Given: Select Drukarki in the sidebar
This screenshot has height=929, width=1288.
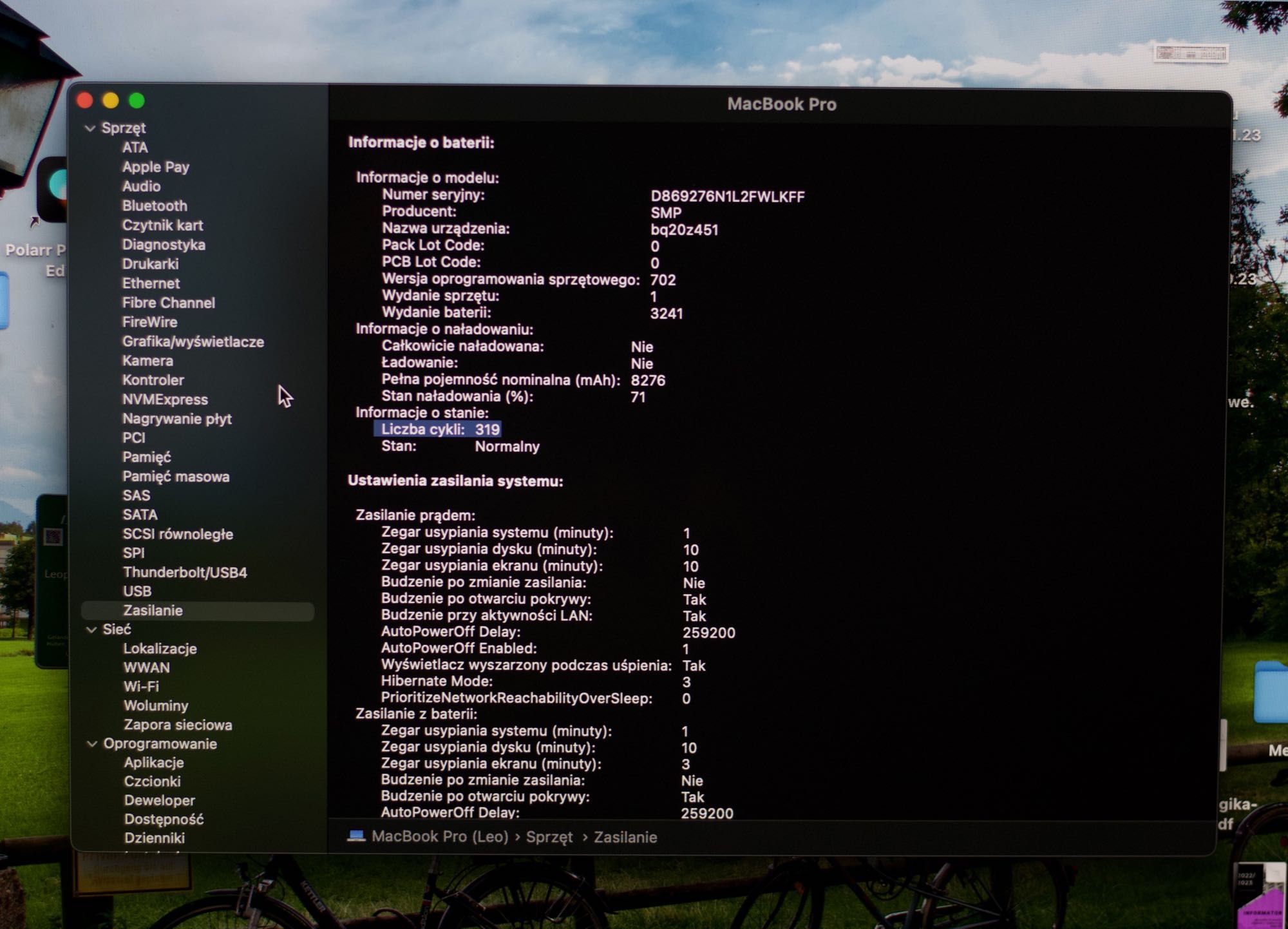Looking at the screenshot, I should tap(150, 264).
